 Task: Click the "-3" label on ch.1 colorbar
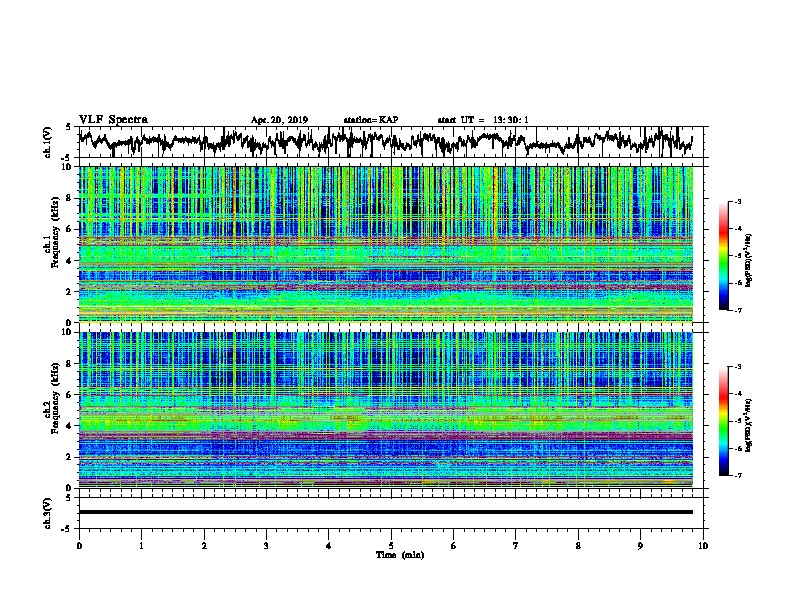(x=738, y=201)
